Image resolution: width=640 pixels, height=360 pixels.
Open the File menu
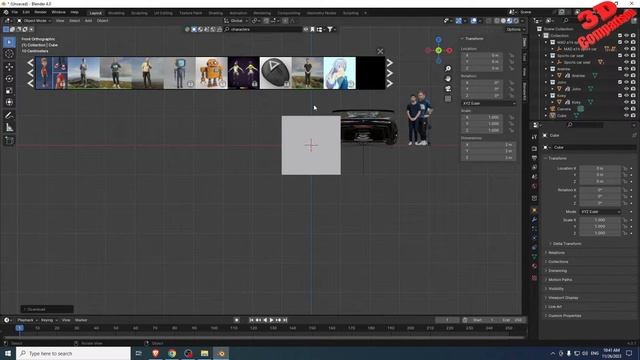14,13
